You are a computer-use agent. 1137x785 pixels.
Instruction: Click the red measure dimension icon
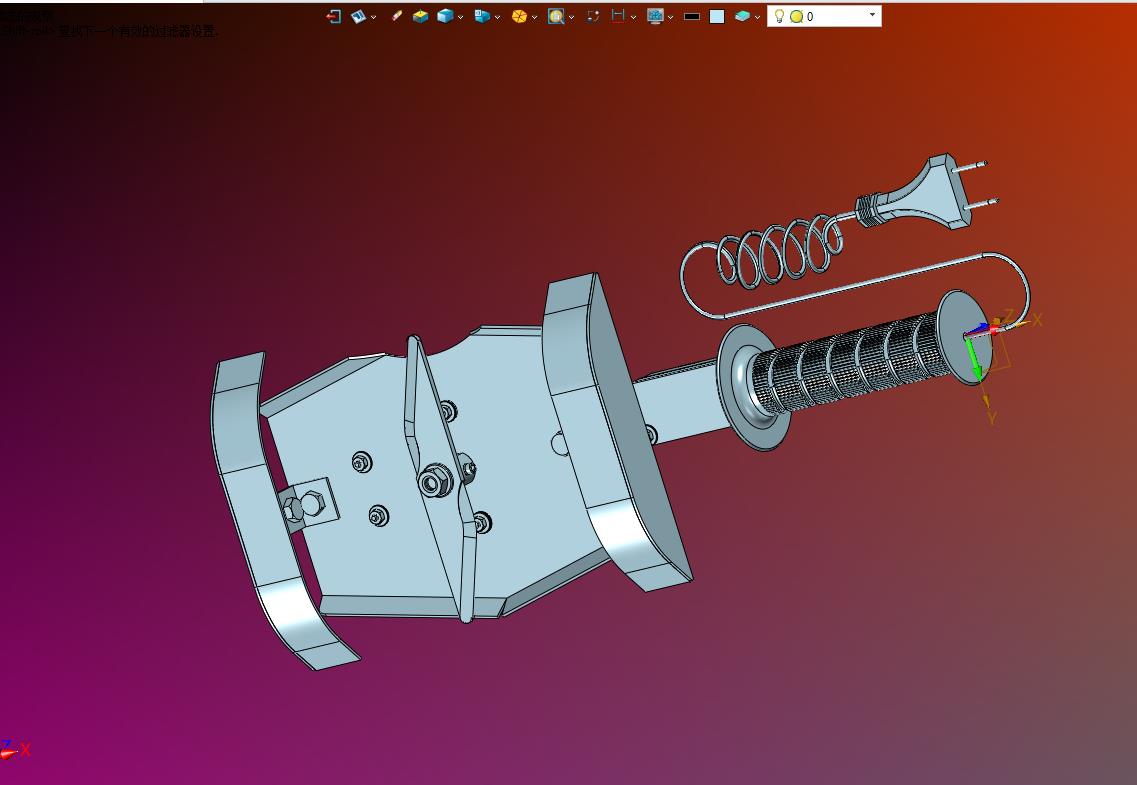[x=618, y=17]
